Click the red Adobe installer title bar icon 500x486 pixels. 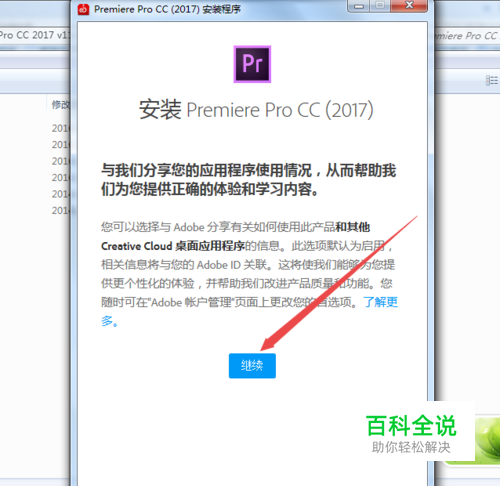(x=83, y=9)
